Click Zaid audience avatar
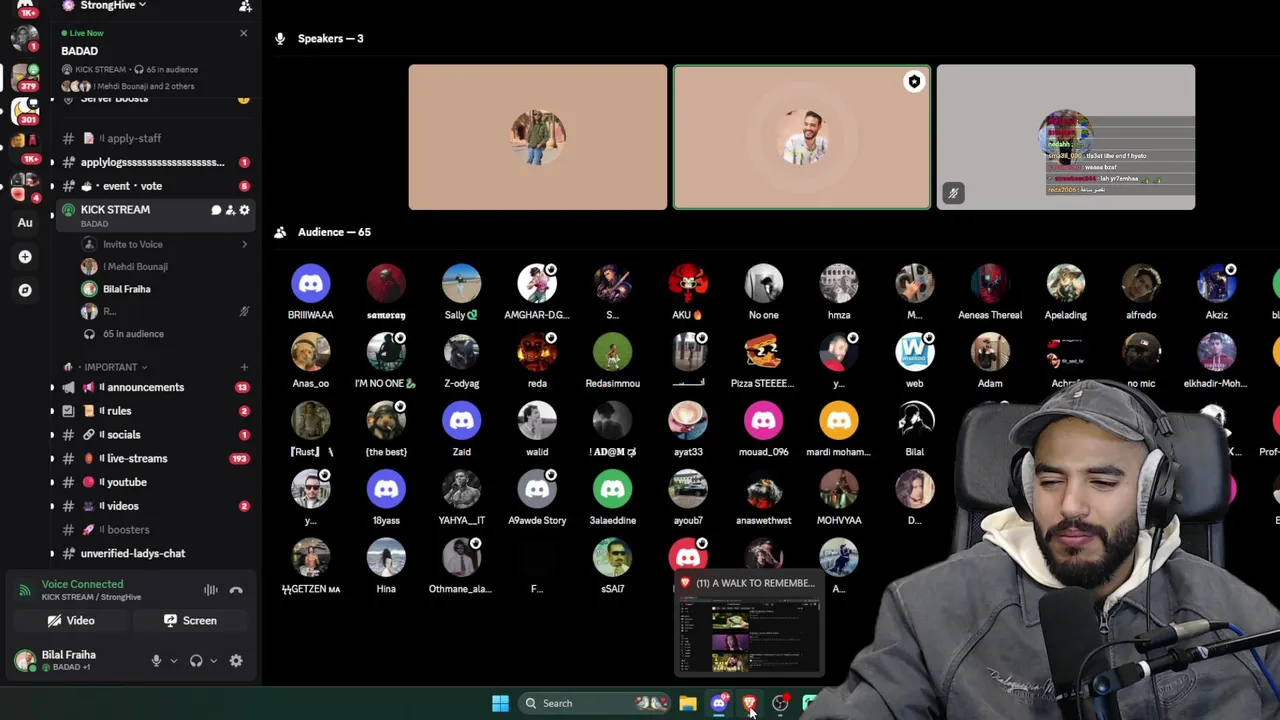The height and width of the screenshot is (720, 1280). (462, 421)
